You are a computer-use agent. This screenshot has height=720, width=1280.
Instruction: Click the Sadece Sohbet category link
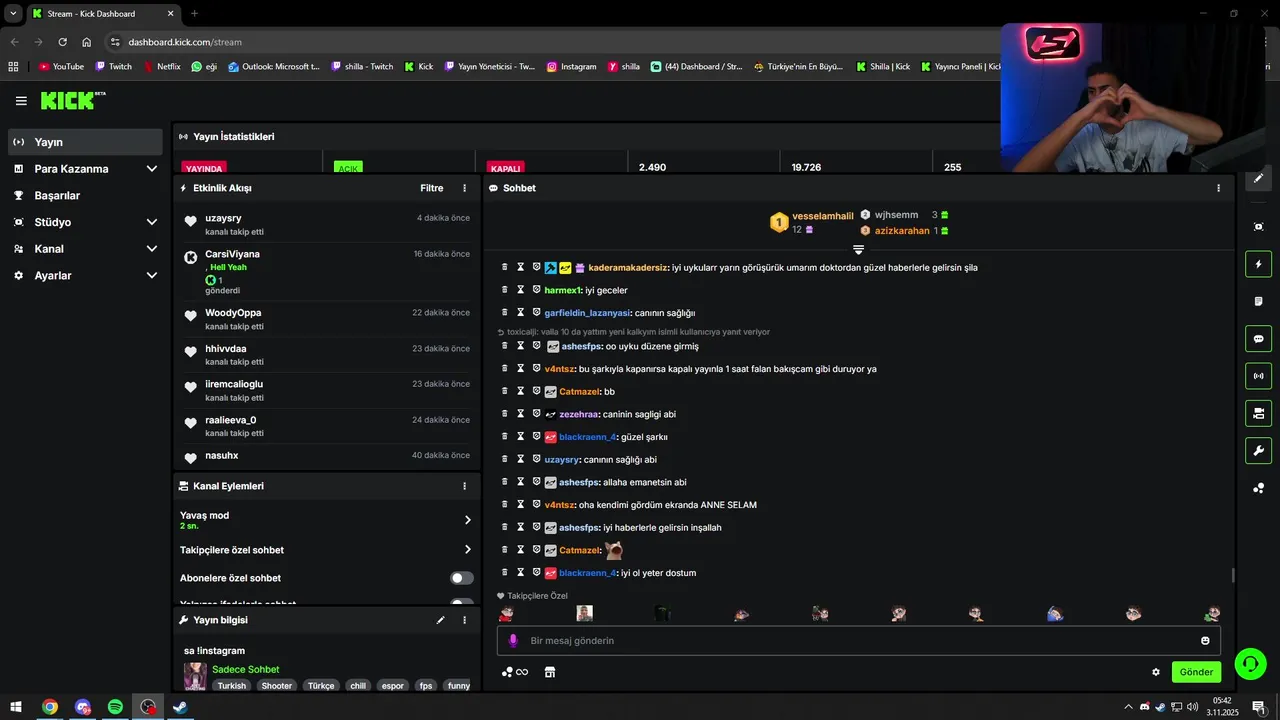[245, 669]
